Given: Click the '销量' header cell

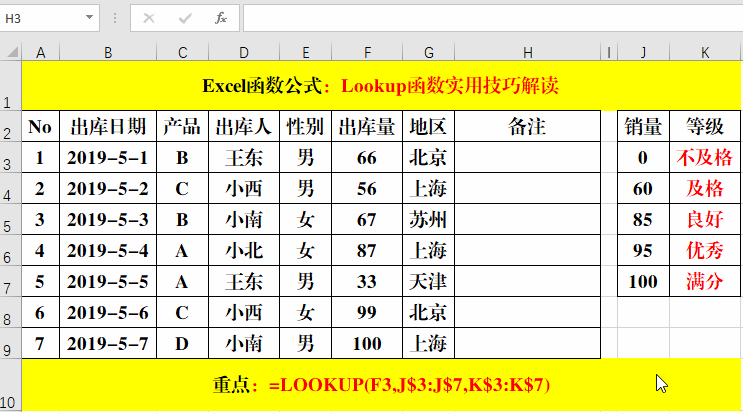Looking at the screenshot, I should coord(643,127).
